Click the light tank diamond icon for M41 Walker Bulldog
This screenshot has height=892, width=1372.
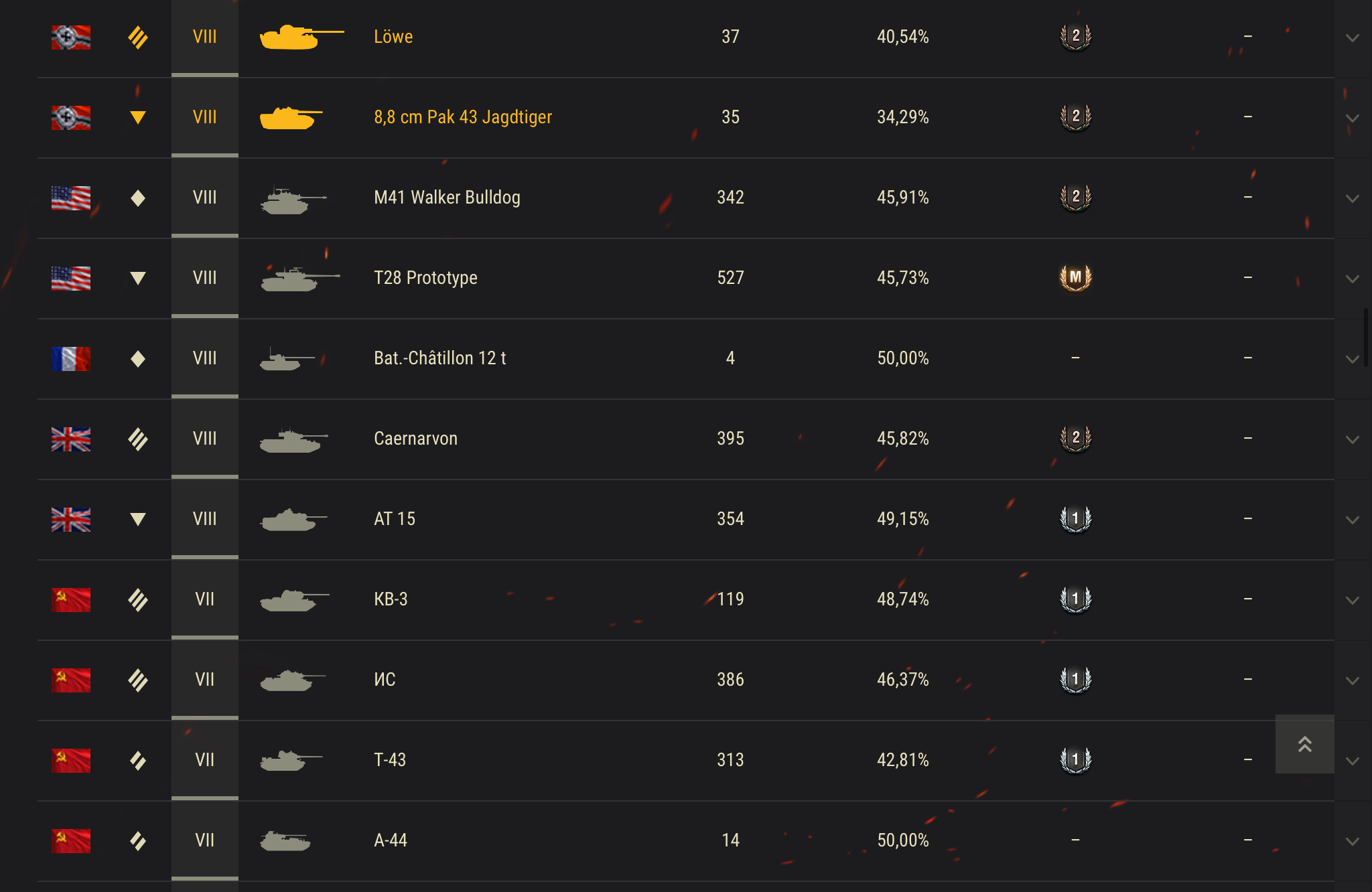pos(138,198)
